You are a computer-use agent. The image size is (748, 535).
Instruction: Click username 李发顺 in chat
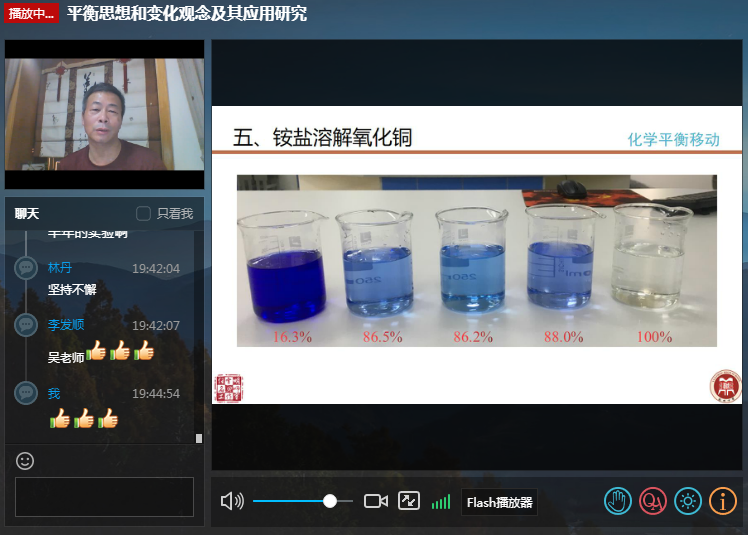tap(66, 325)
